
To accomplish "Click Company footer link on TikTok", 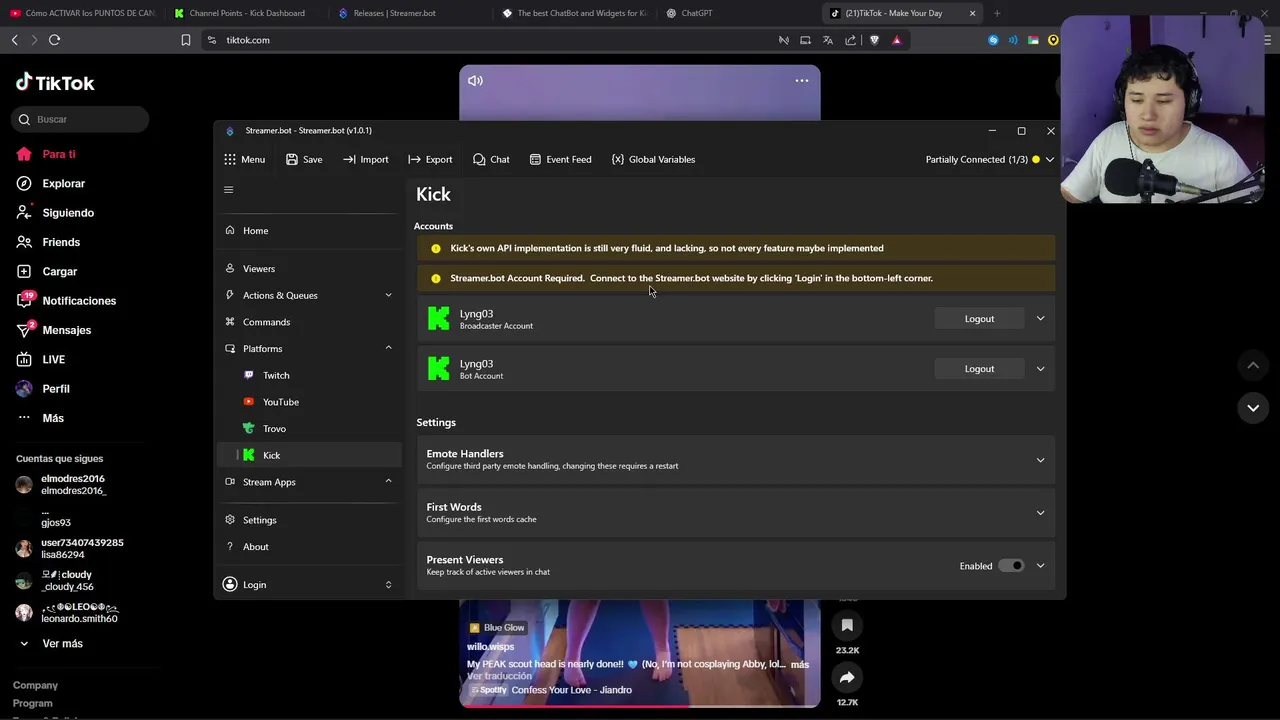I will click(x=35, y=685).
